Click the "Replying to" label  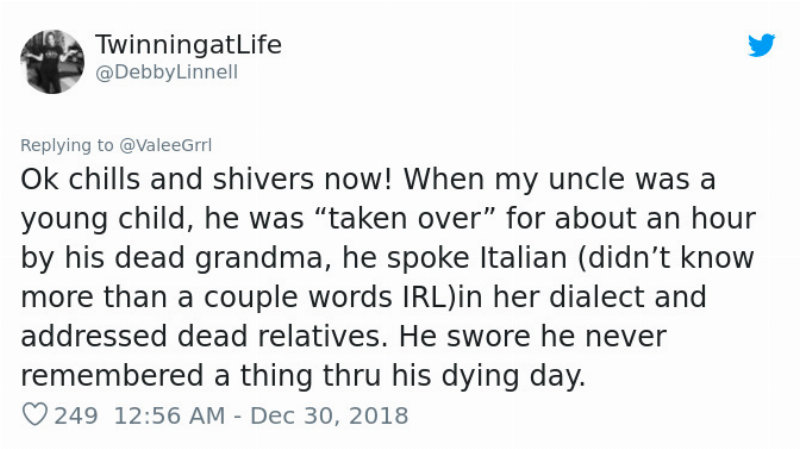[x=67, y=145]
